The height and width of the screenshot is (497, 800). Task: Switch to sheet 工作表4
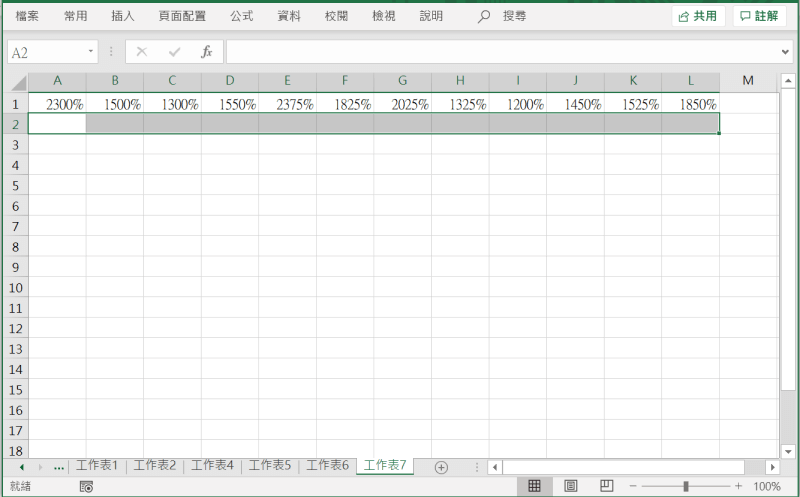[212, 465]
